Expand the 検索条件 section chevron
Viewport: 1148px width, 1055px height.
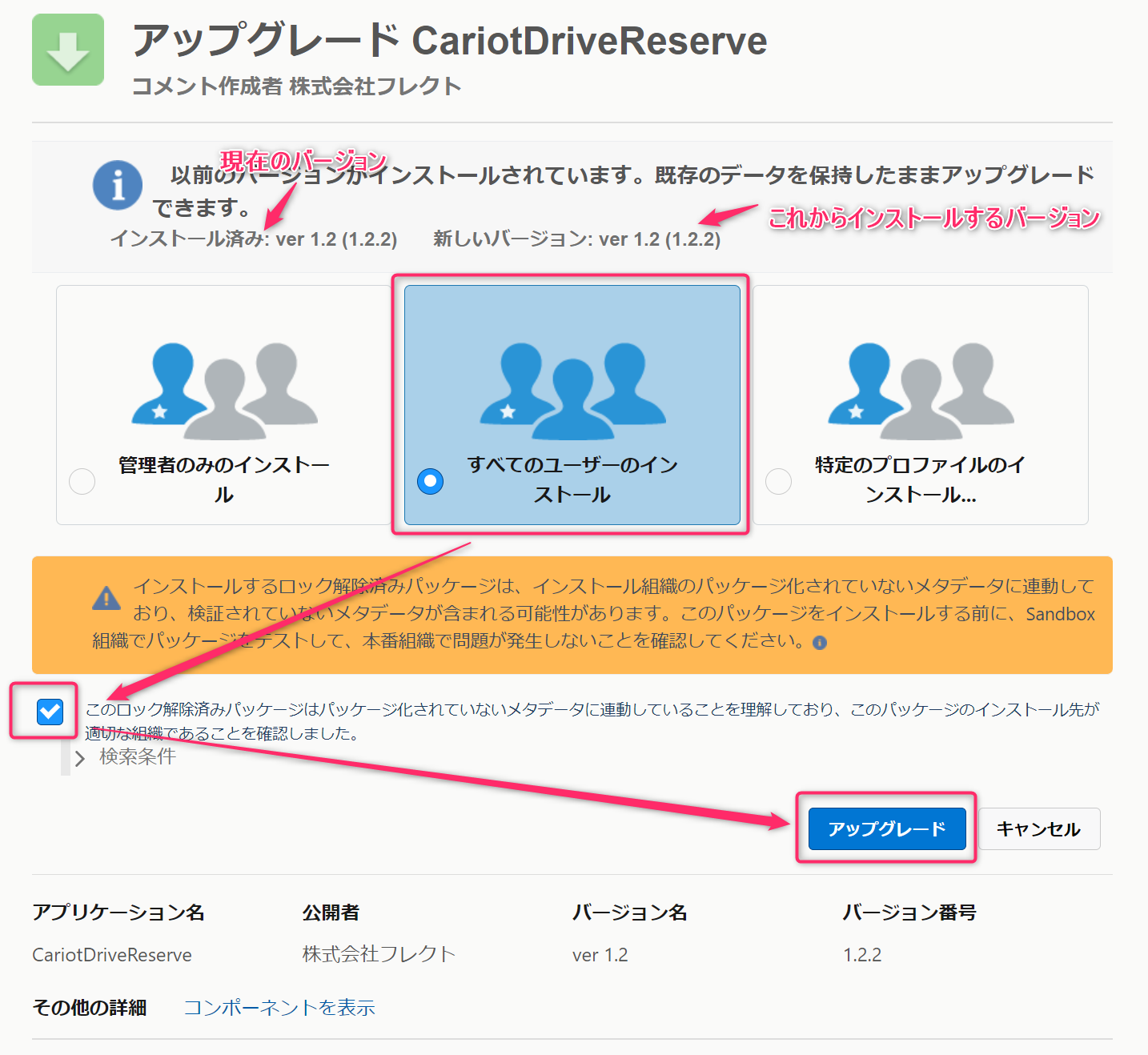(x=79, y=758)
